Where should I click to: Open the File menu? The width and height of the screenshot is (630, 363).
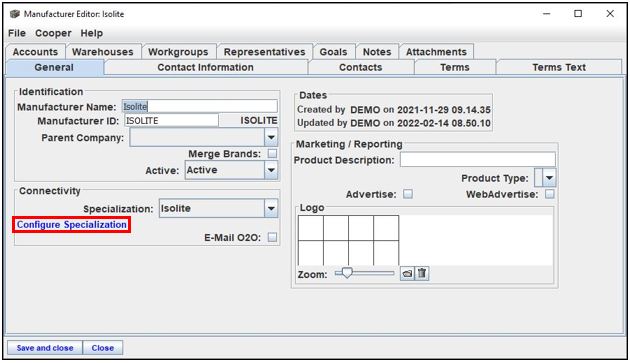click(17, 33)
